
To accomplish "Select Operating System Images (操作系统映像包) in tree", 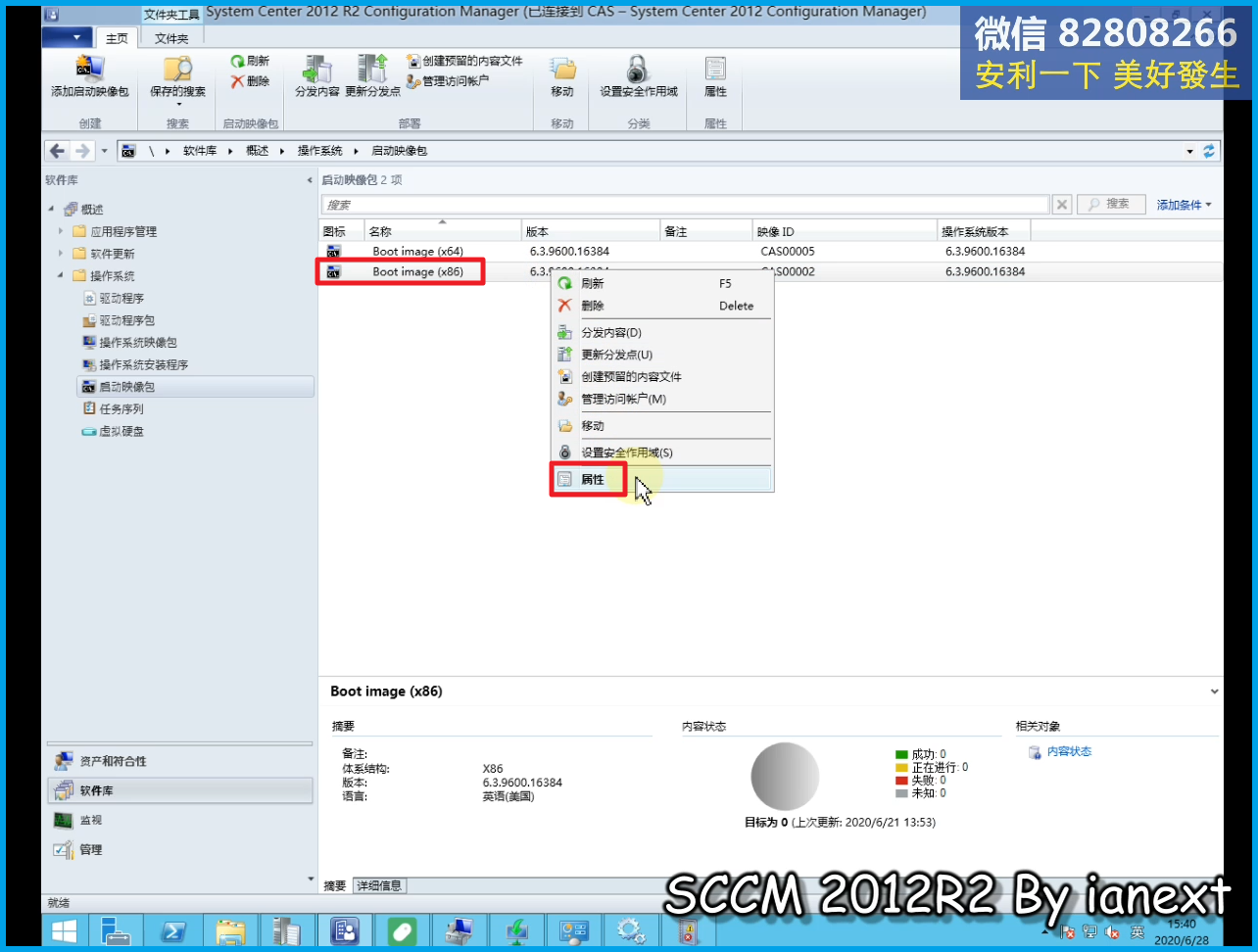I will [138, 342].
